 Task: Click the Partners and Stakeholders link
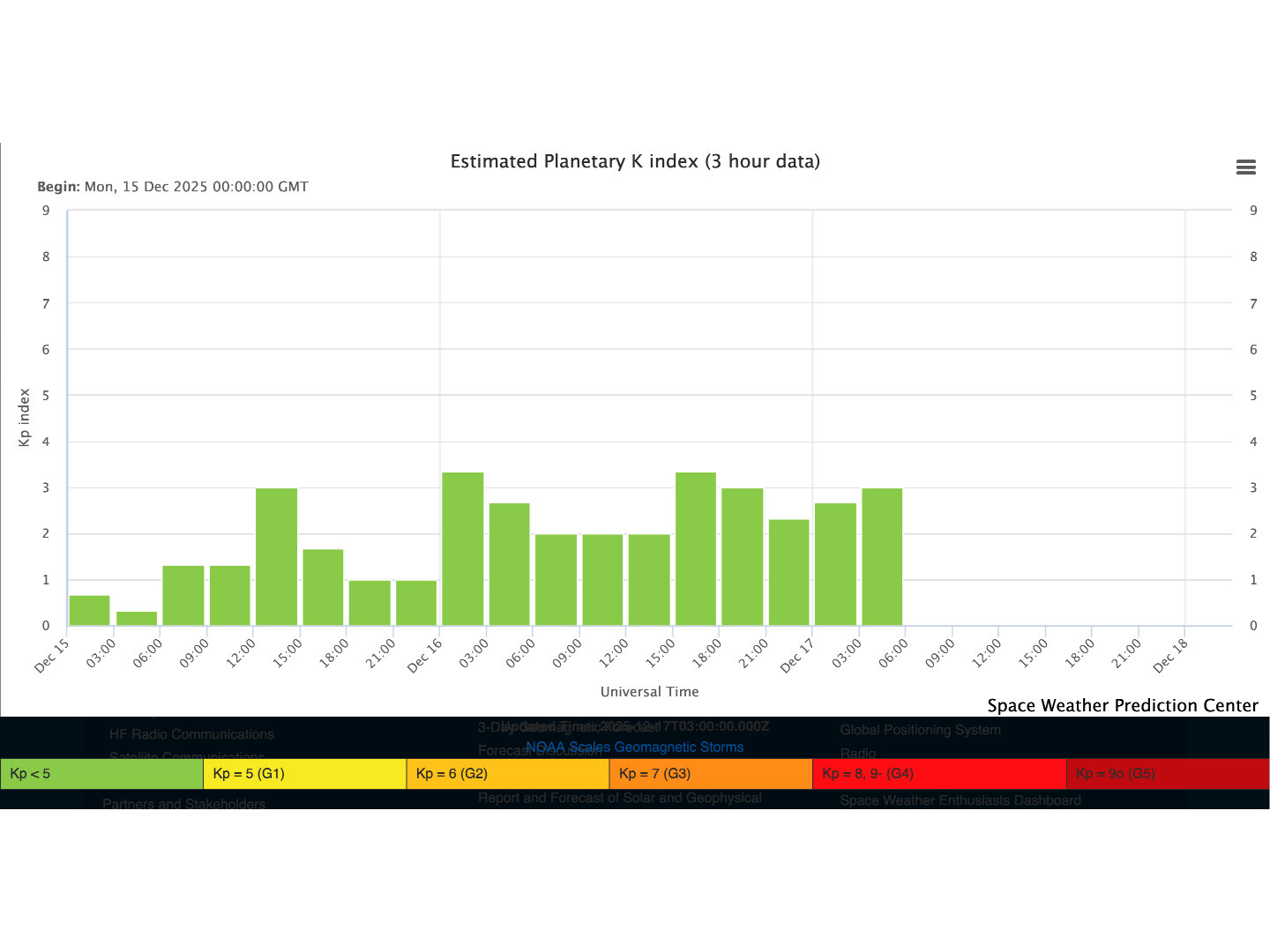183,803
